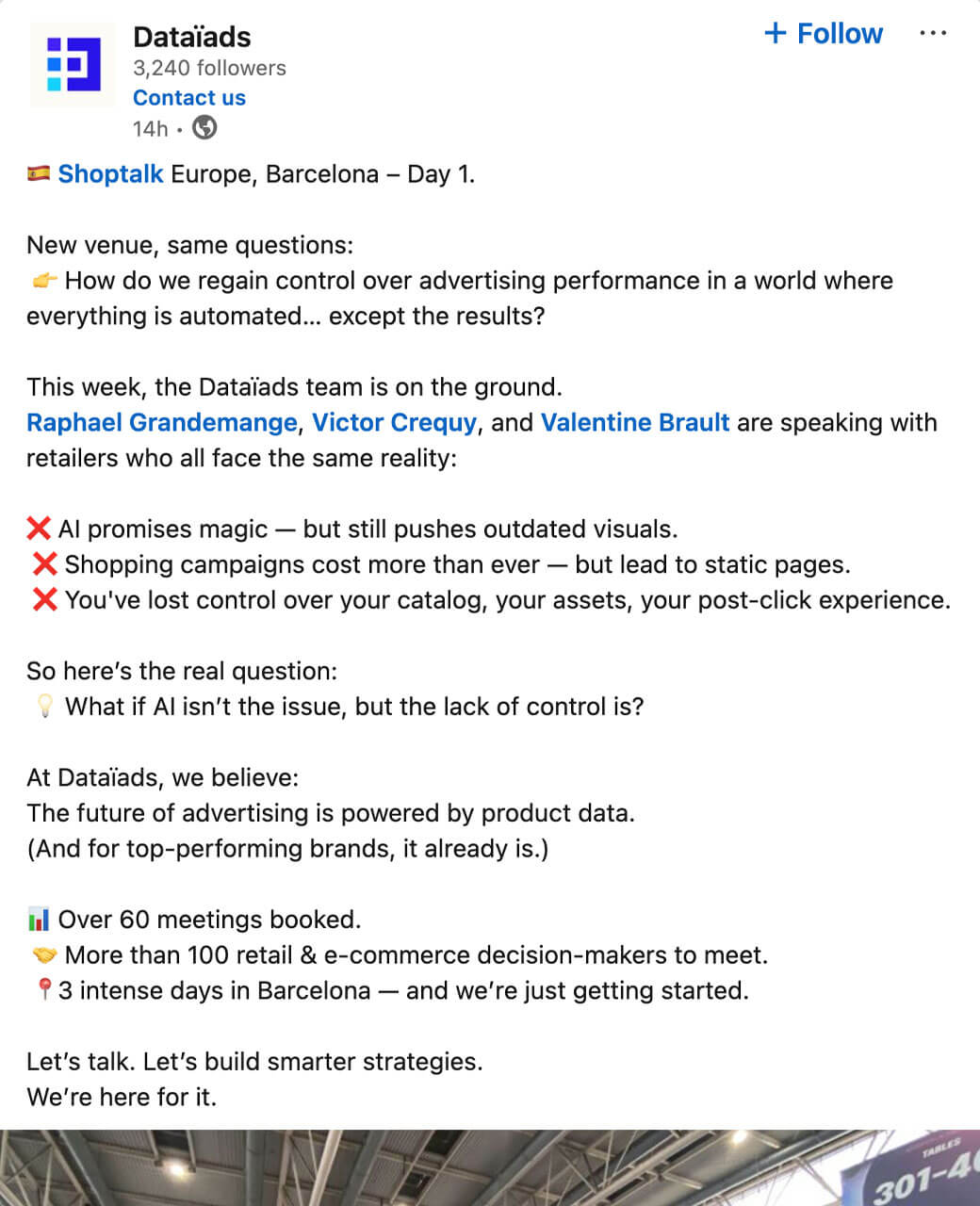The width and height of the screenshot is (980, 1206).
Task: Open the event photo below the post
Action: pos(490,1167)
